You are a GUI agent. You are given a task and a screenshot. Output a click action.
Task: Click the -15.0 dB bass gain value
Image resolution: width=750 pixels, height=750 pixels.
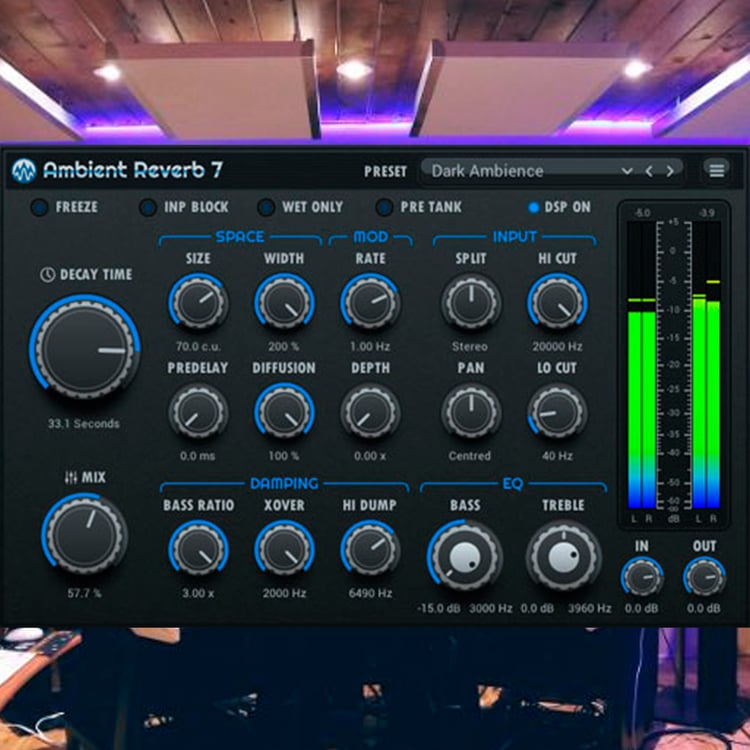tap(439, 608)
